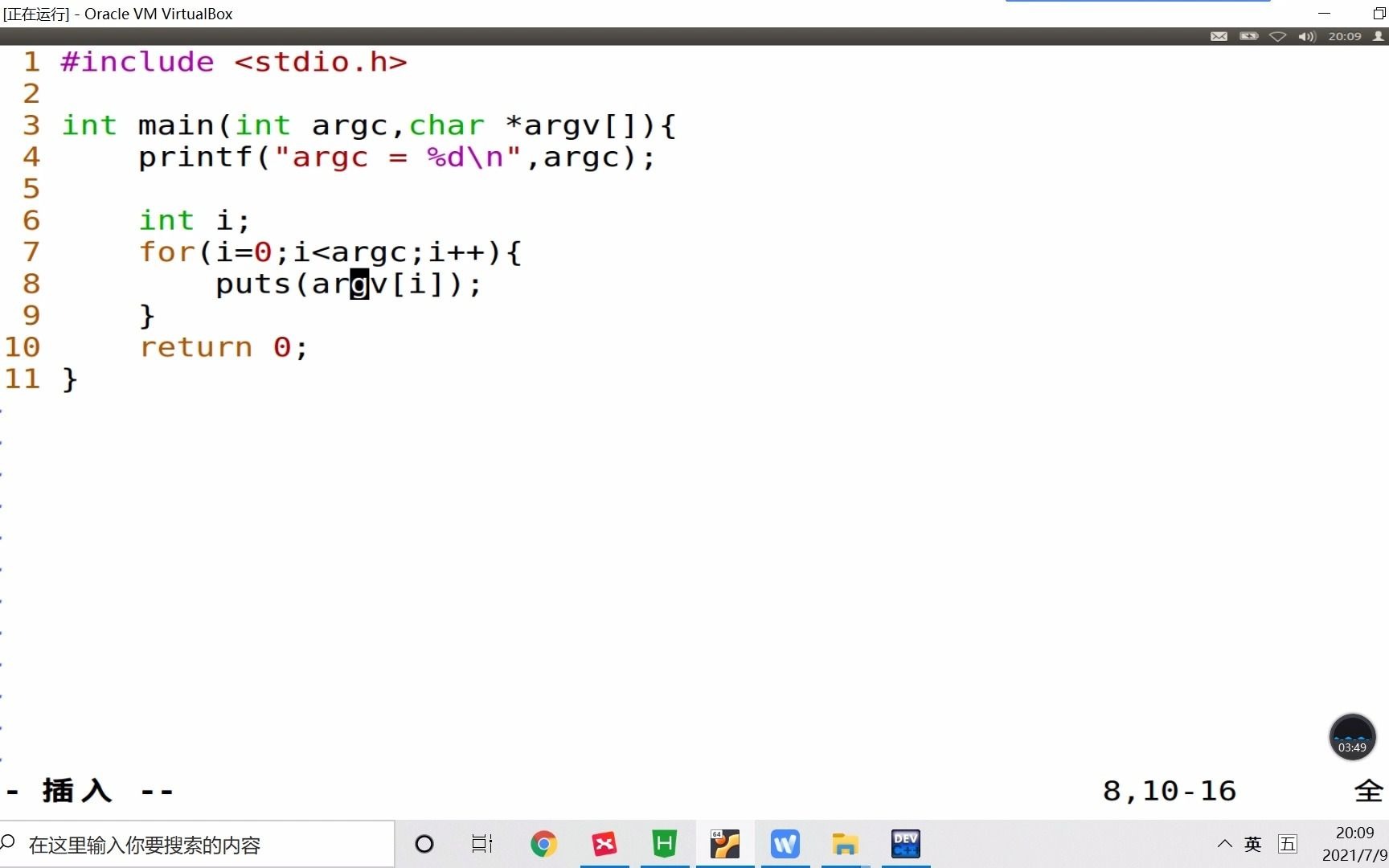Screen dimensions: 1389x868
Task: Click line number 2 in the gutter
Action: 31,94
